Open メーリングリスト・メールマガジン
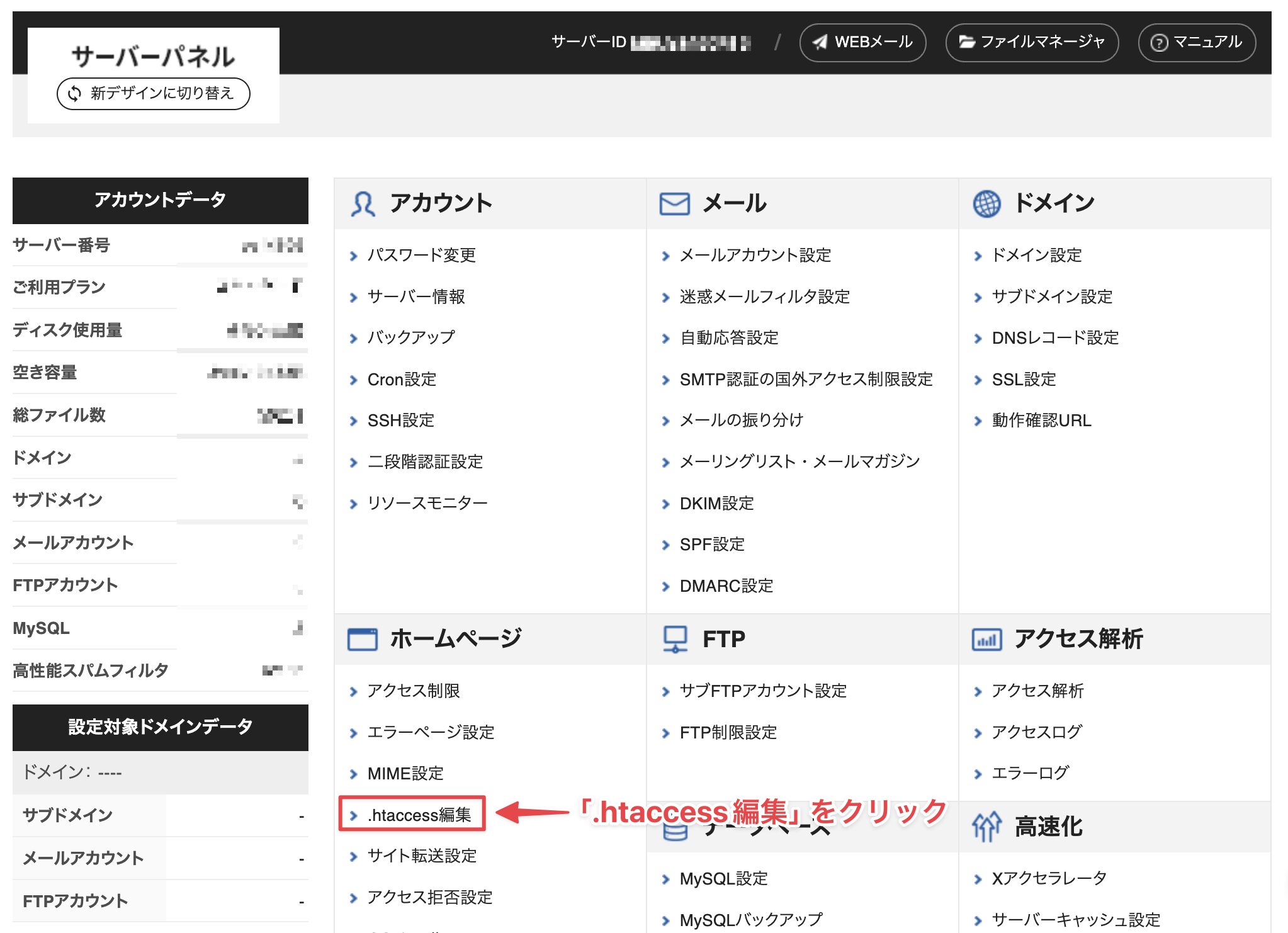 pos(800,461)
